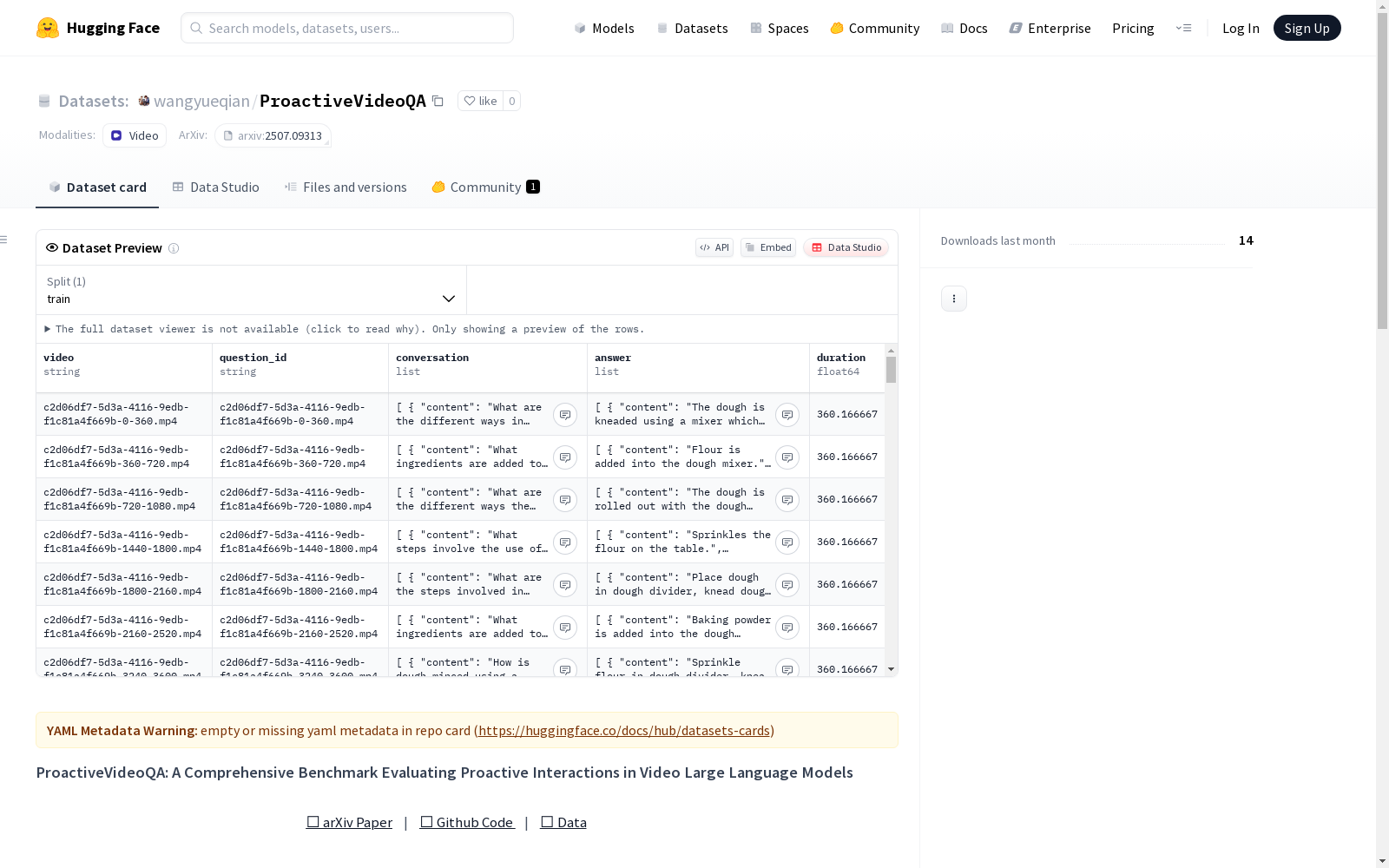
Task: Open the navigation more-options menu icon
Action: (x=1183, y=28)
